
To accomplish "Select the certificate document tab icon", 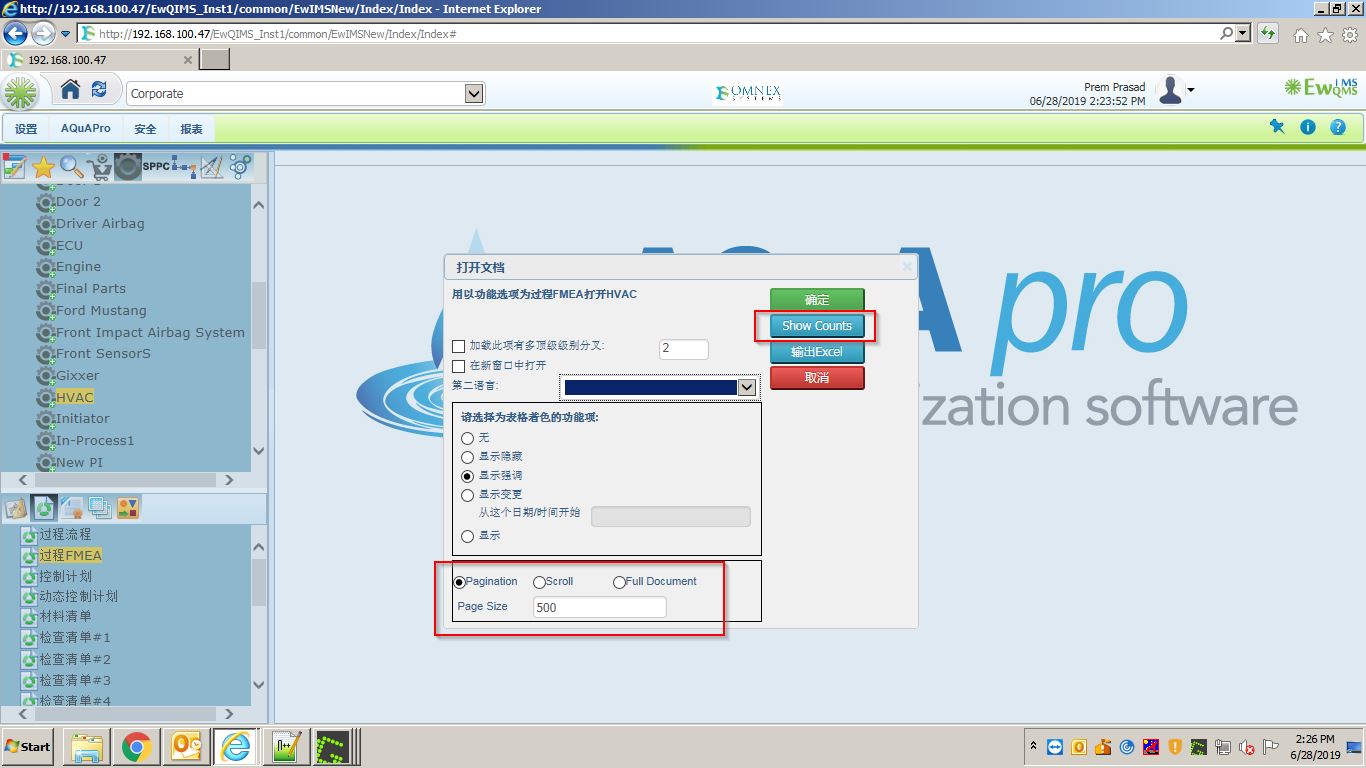I will tap(72, 508).
